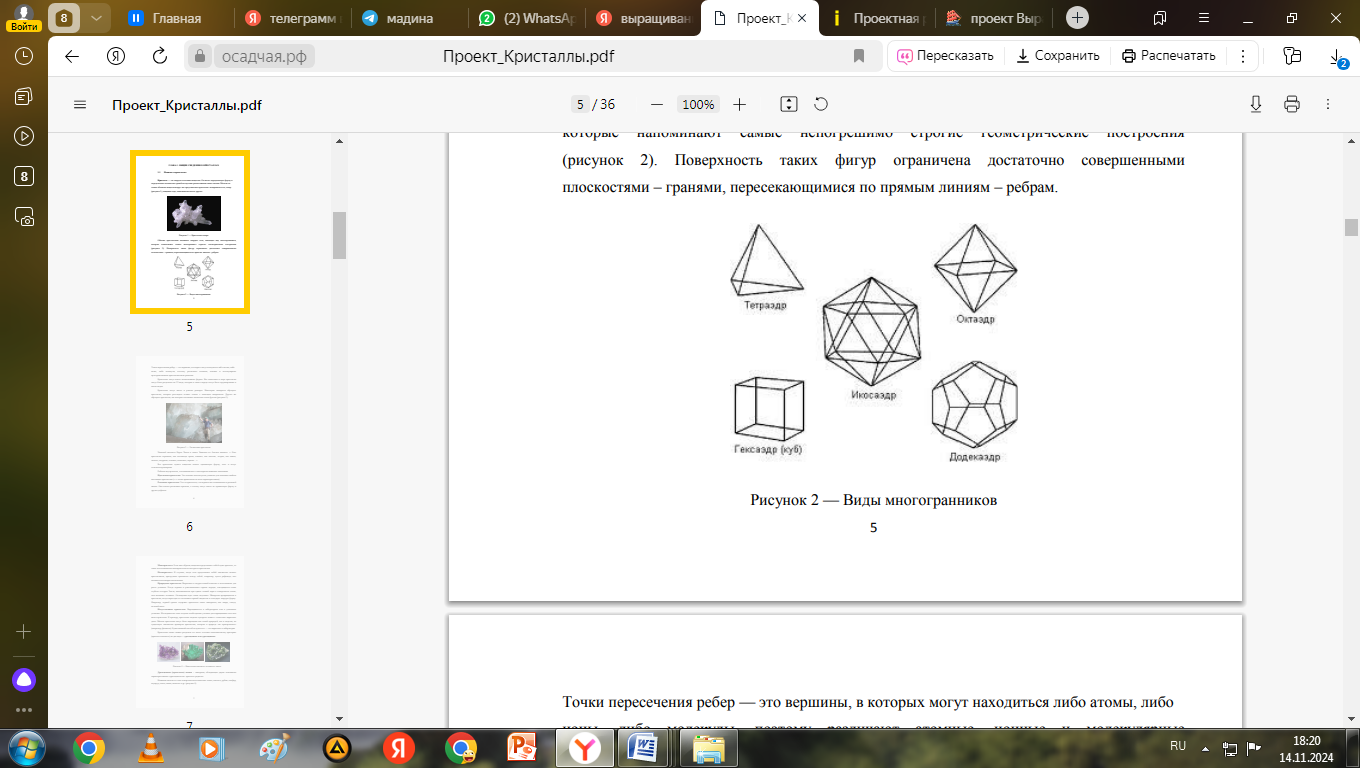Select page 6 thumbnail
This screenshot has width=1360, height=768.
click(190, 434)
